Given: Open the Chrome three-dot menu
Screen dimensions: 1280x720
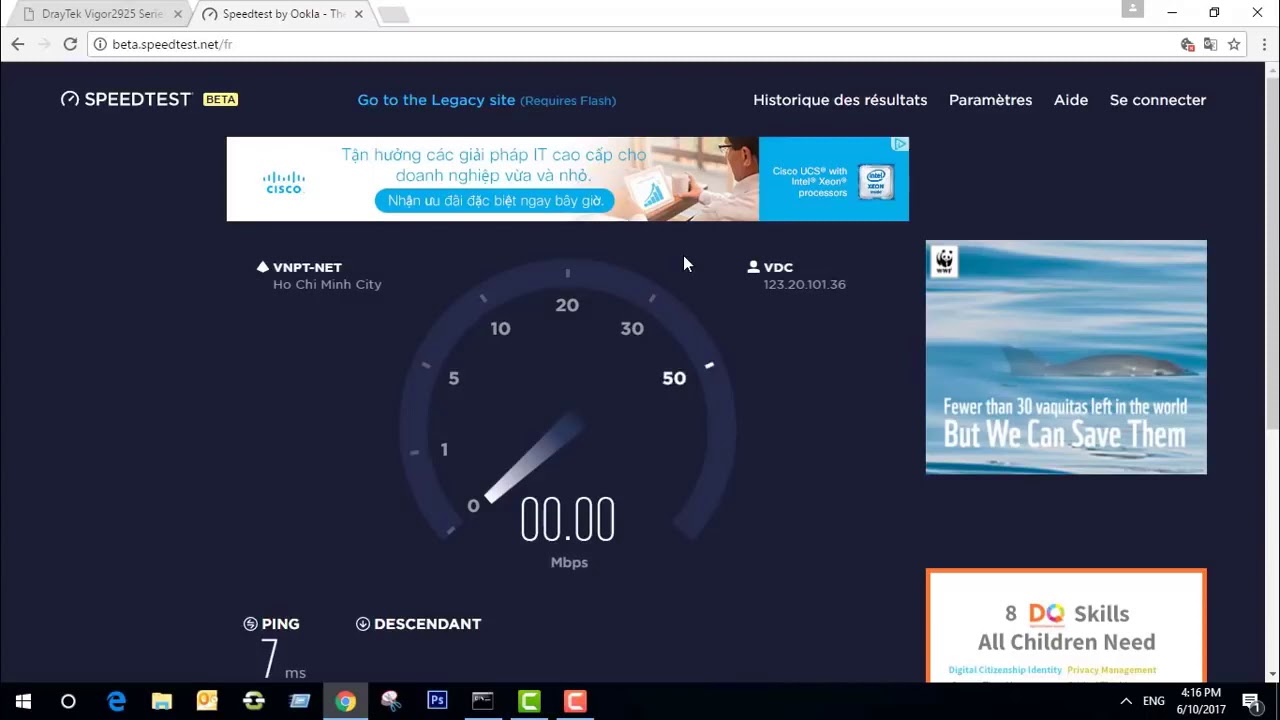Looking at the screenshot, I should pyautogui.click(x=1263, y=44).
